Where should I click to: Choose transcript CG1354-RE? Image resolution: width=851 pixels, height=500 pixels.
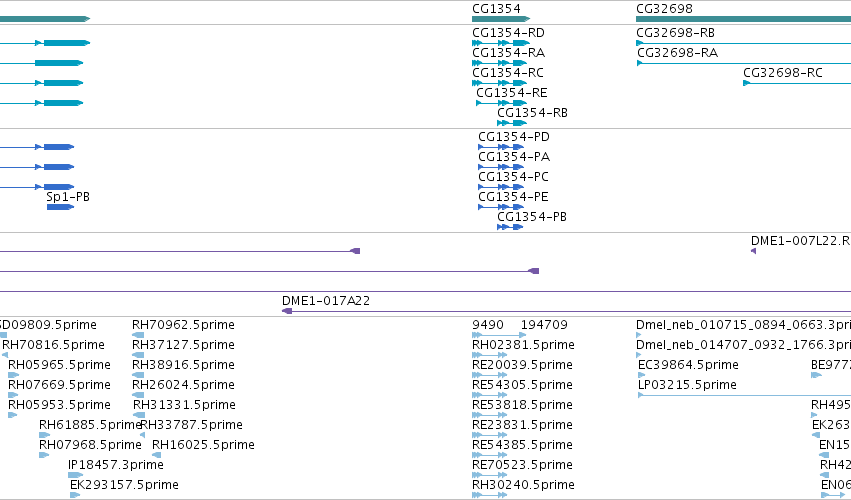coord(512,93)
